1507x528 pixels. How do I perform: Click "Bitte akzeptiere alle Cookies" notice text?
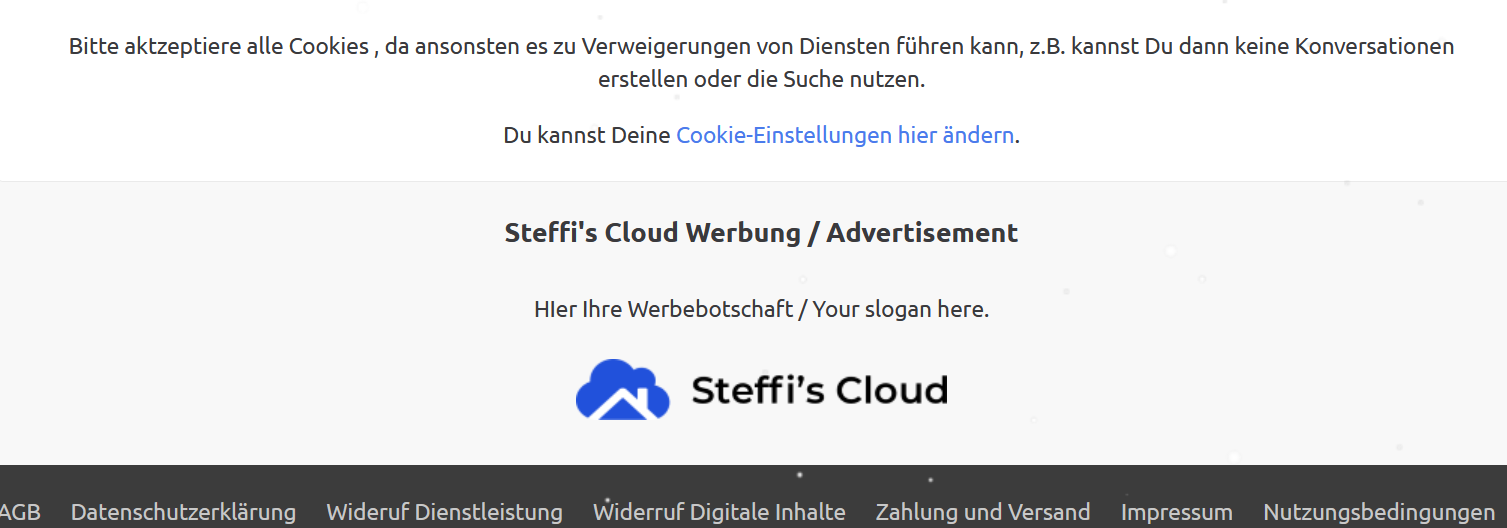point(219,46)
